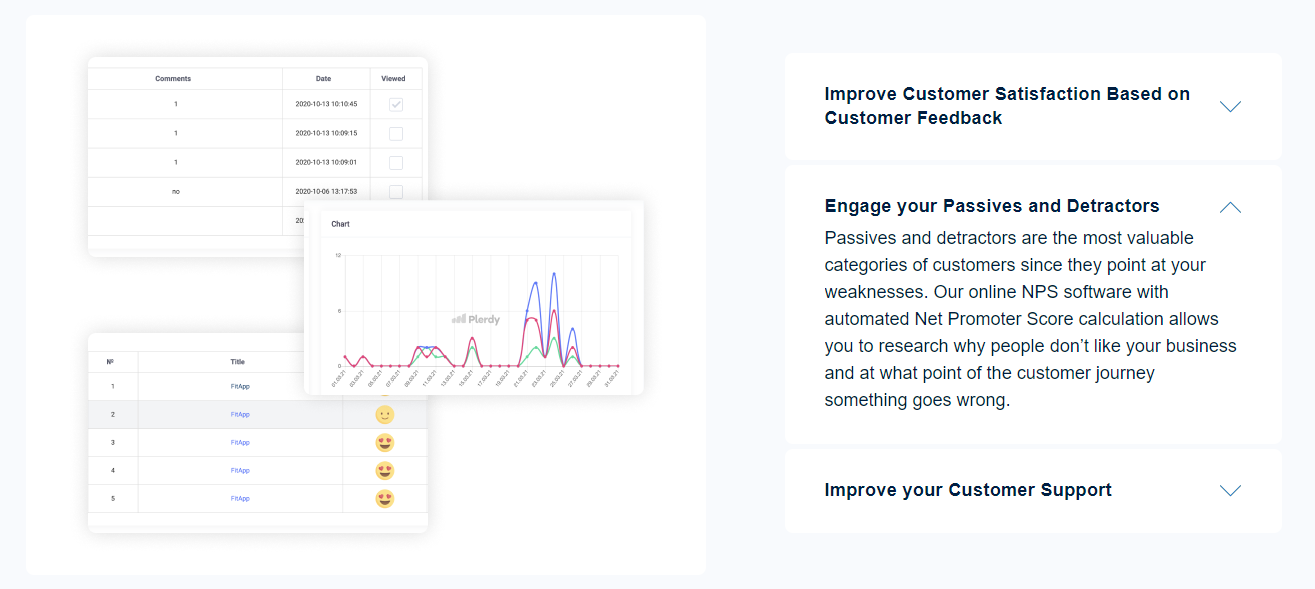Open the FitApp link in row 1
The height and width of the screenshot is (589, 1315).
[x=240, y=385]
